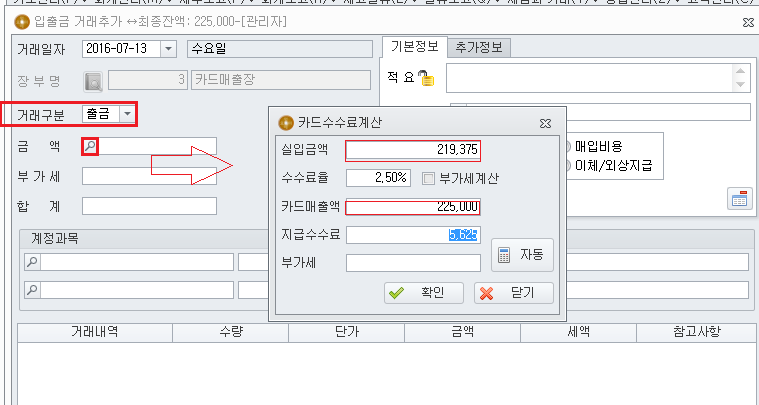Open the 거래구분 출금 dropdown

pyautogui.click(x=127, y=114)
